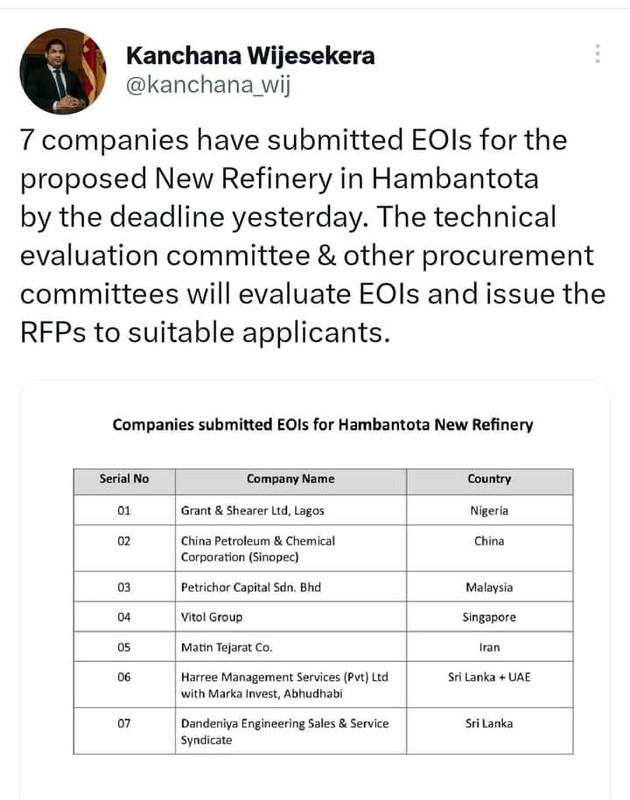The width and height of the screenshot is (630, 800).
Task: Click the Dandeniya Engineering Sales cell
Action: click(x=291, y=731)
